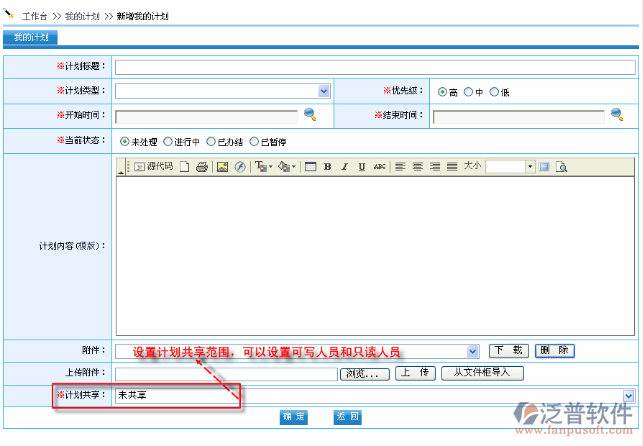Click the 上传 upload button
The height and width of the screenshot is (446, 643).
pyautogui.click(x=415, y=373)
